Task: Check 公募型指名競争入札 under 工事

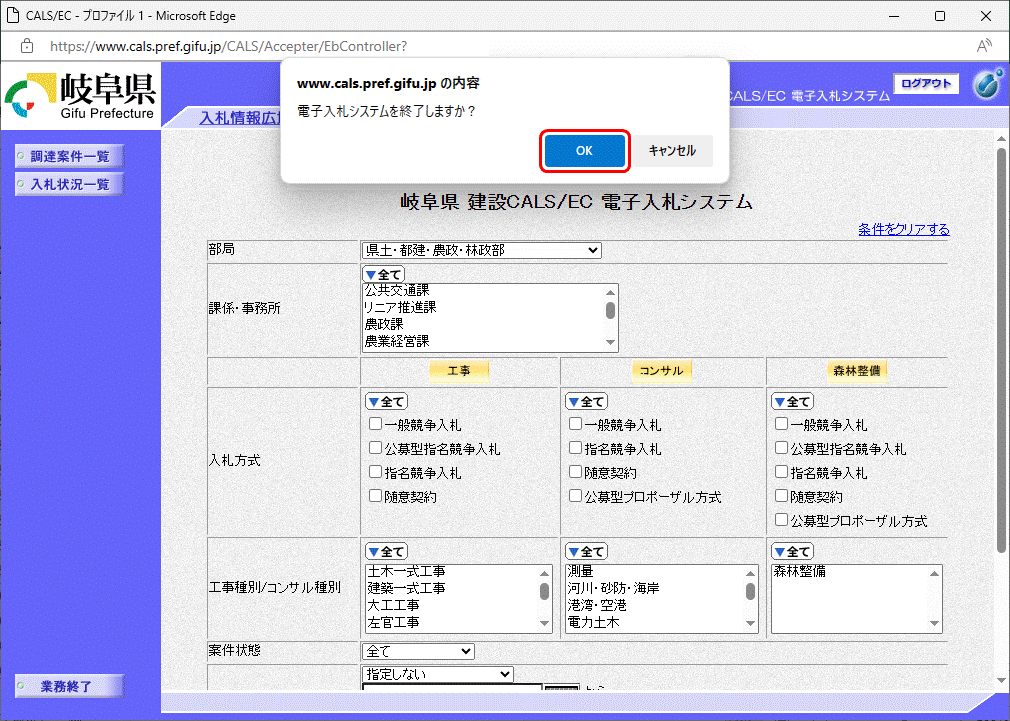Action: [376, 448]
